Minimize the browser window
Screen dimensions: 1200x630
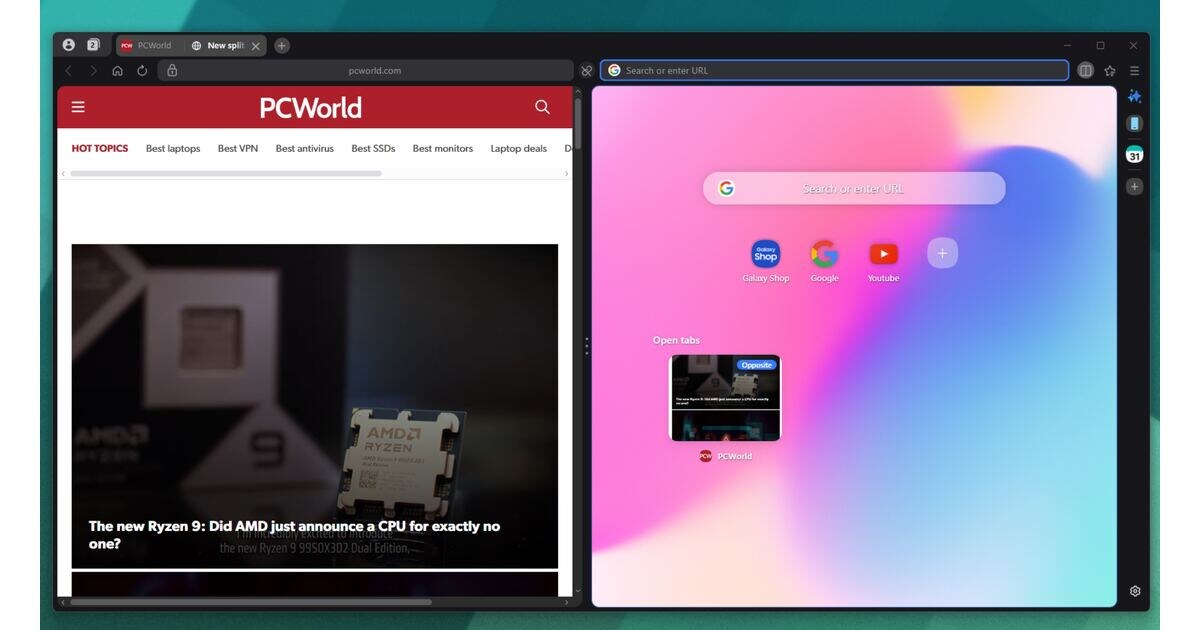(x=1068, y=45)
